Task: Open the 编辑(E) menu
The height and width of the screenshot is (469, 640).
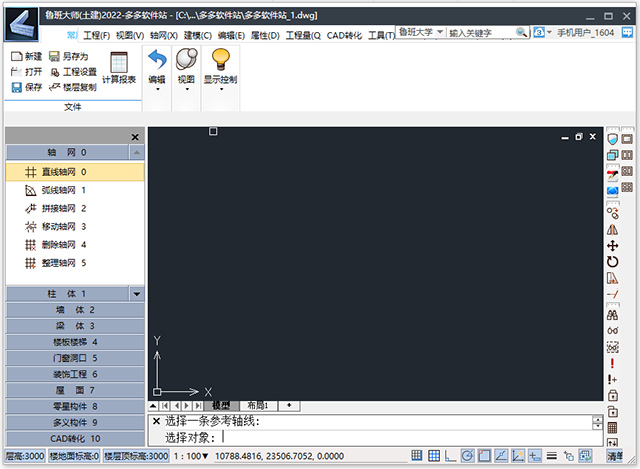Action: (231, 36)
